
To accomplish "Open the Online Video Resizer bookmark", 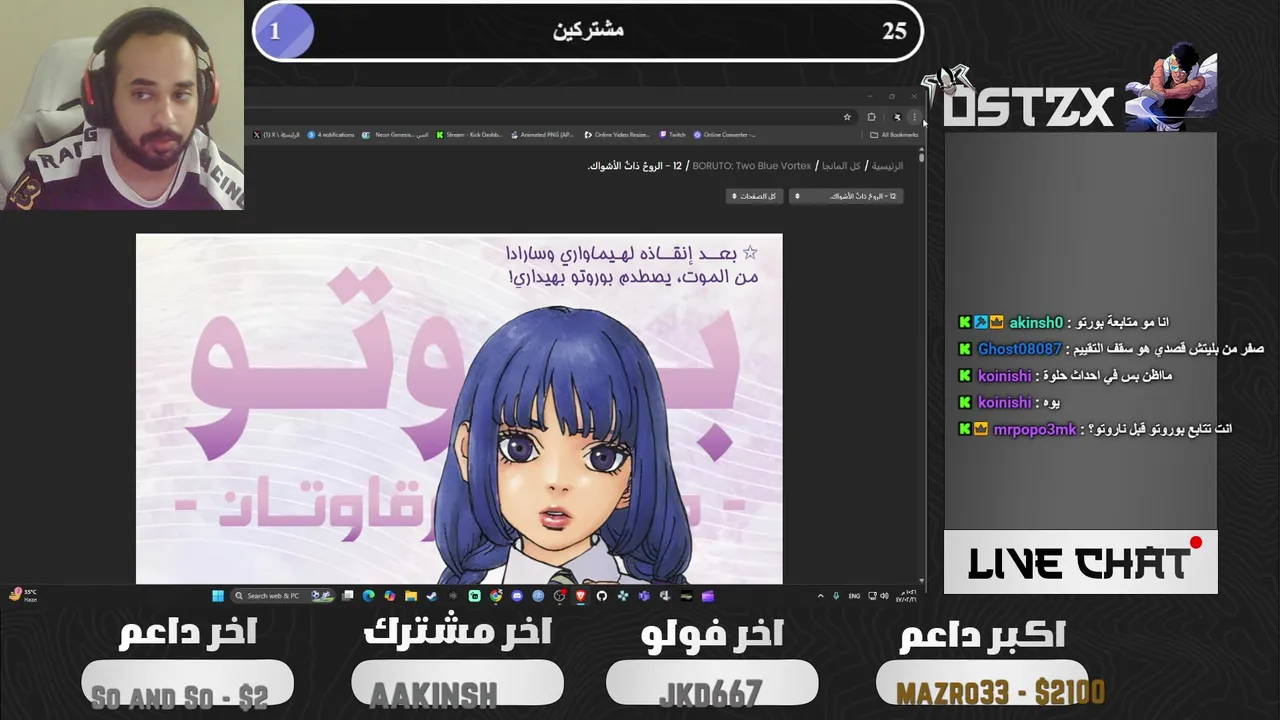I will coord(617,135).
